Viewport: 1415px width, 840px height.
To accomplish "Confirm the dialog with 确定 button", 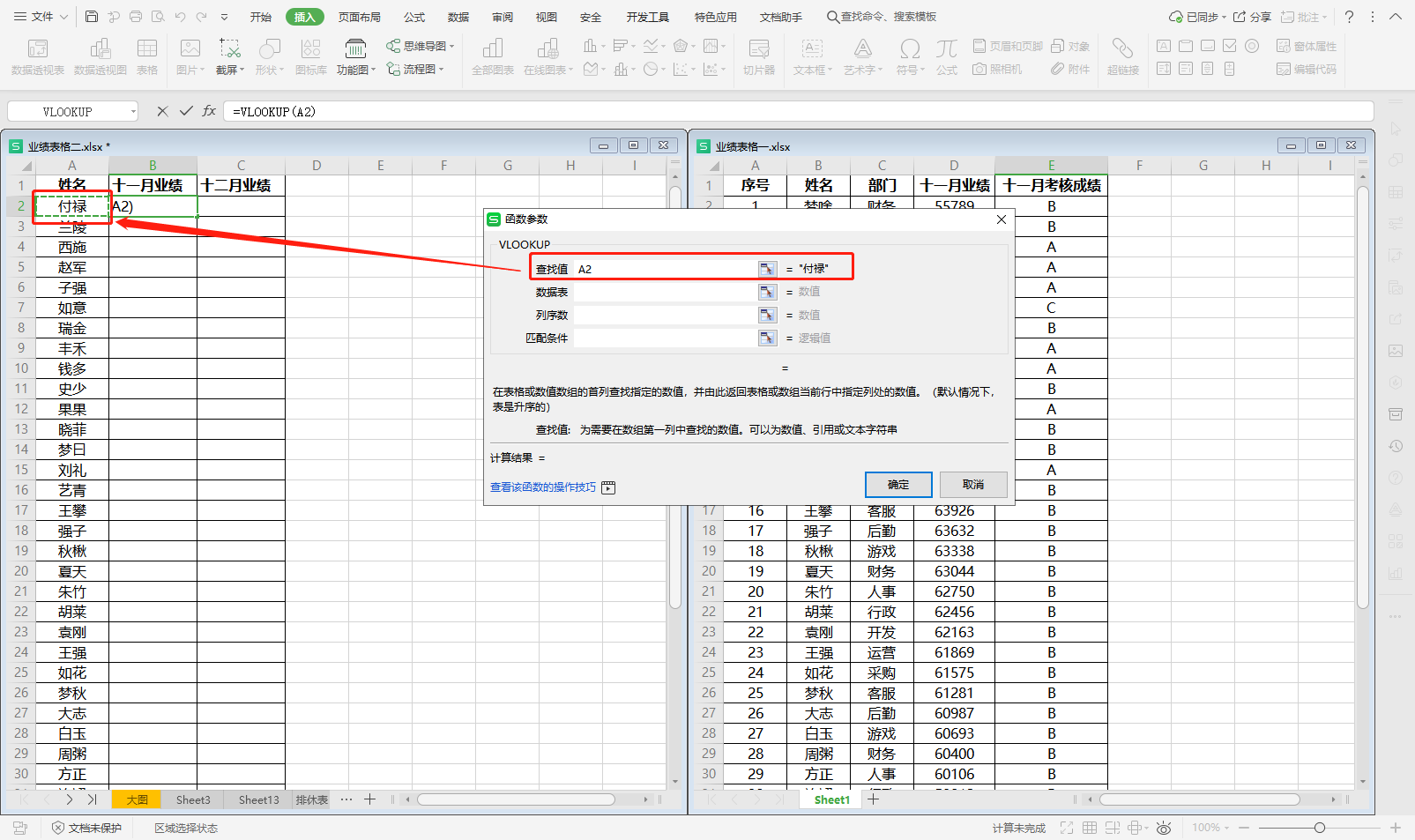I will point(897,484).
